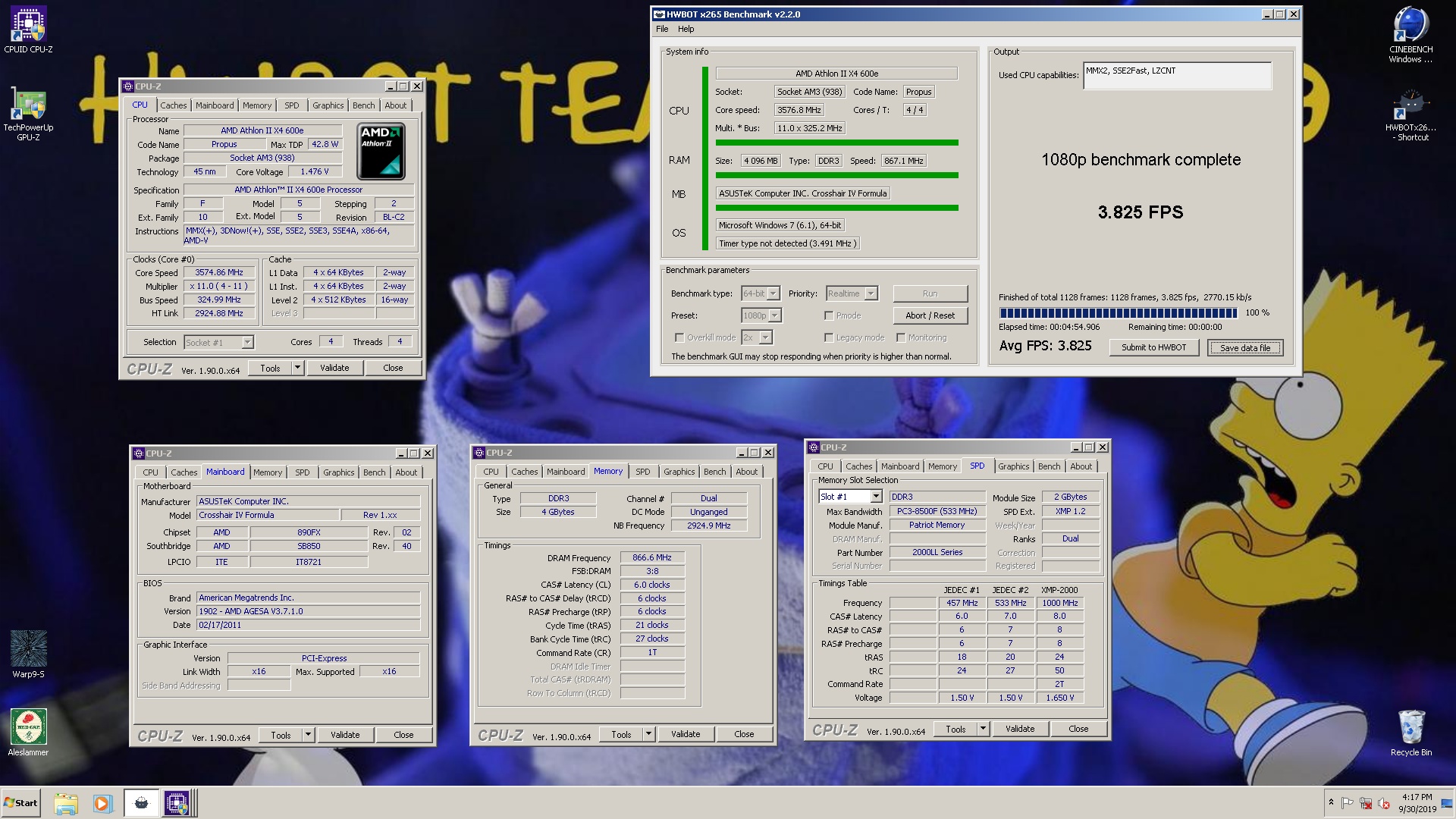Click the network tray icon
The image size is (1456, 819).
tap(1366, 803)
